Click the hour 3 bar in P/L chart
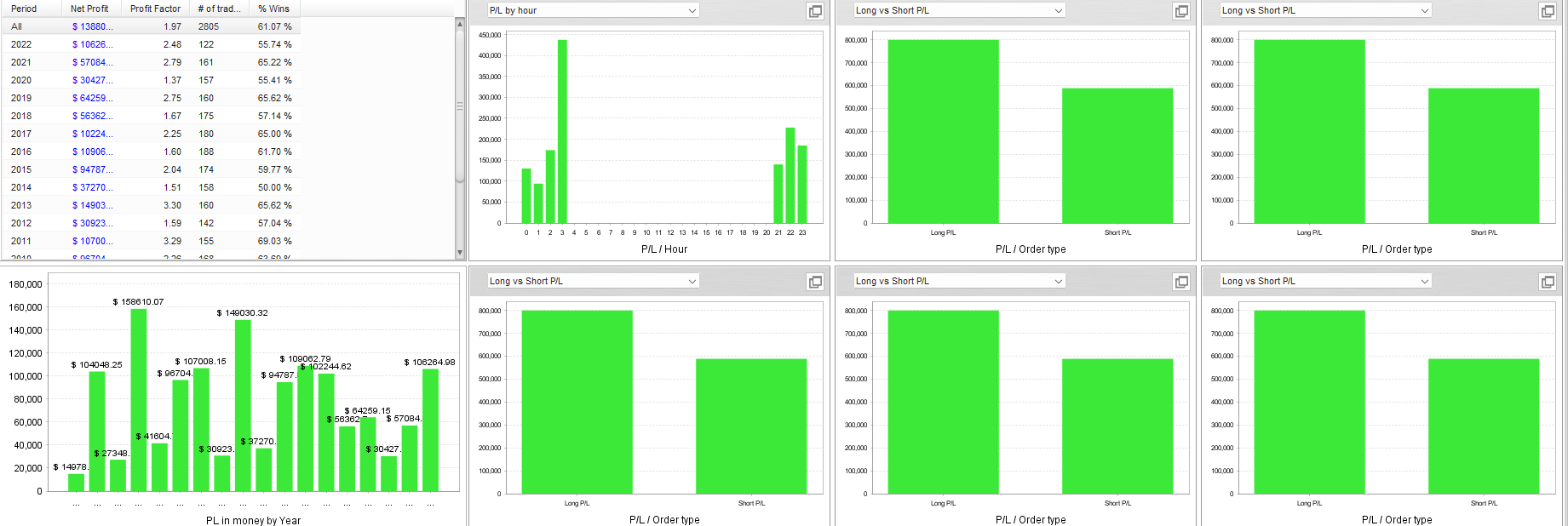The height and width of the screenshot is (526, 1568). 562,131
